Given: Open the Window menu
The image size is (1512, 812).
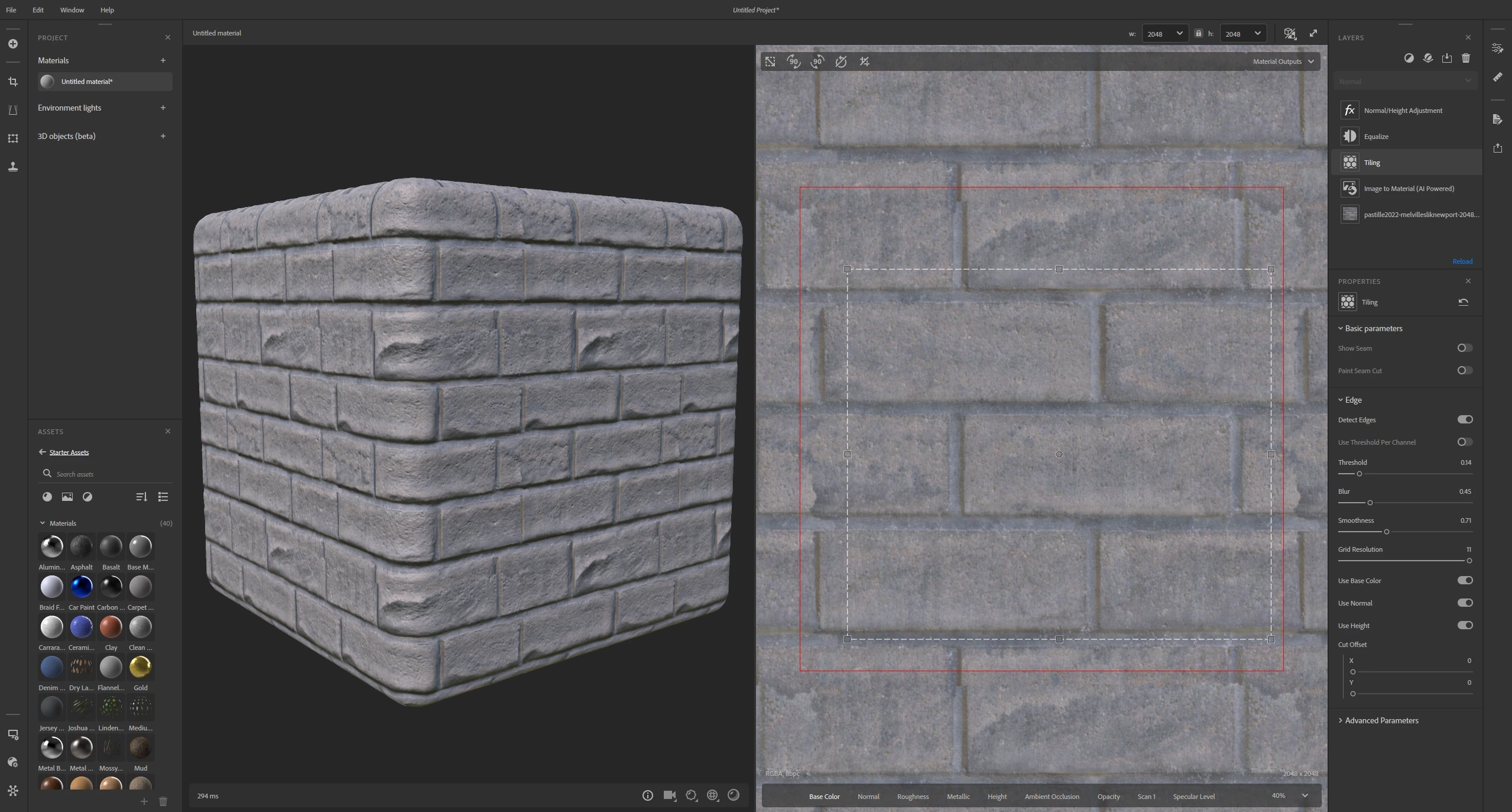Looking at the screenshot, I should 72,10.
